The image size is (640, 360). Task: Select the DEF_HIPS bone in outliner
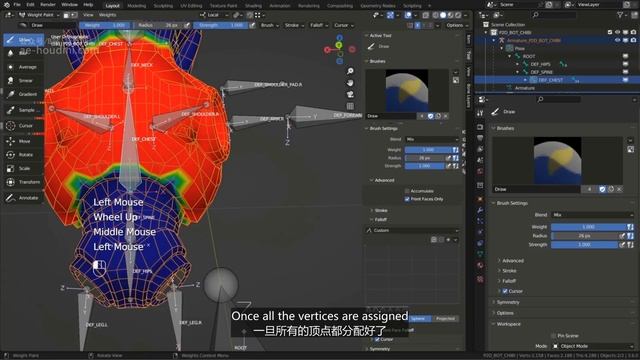coord(540,64)
